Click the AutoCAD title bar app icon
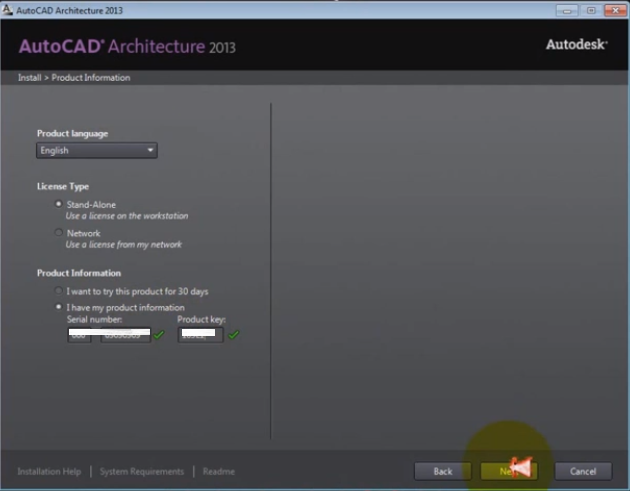 7,9
